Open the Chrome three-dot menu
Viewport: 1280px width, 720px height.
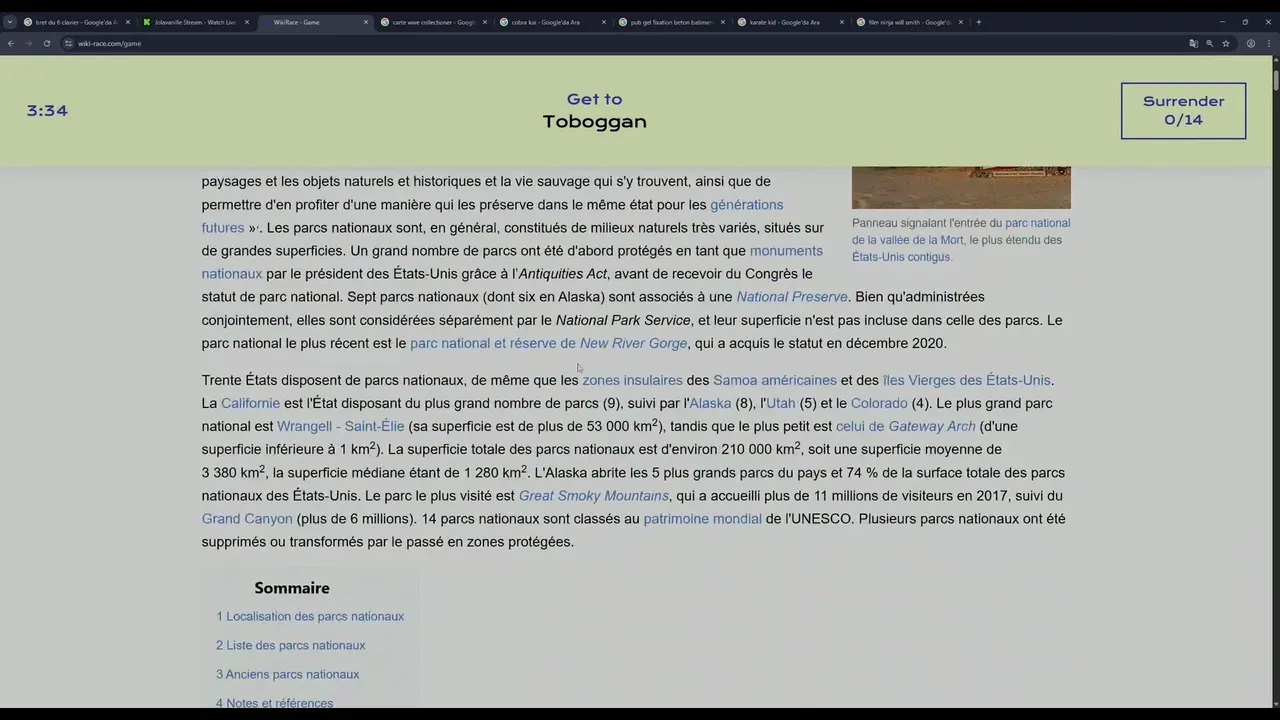1267,43
